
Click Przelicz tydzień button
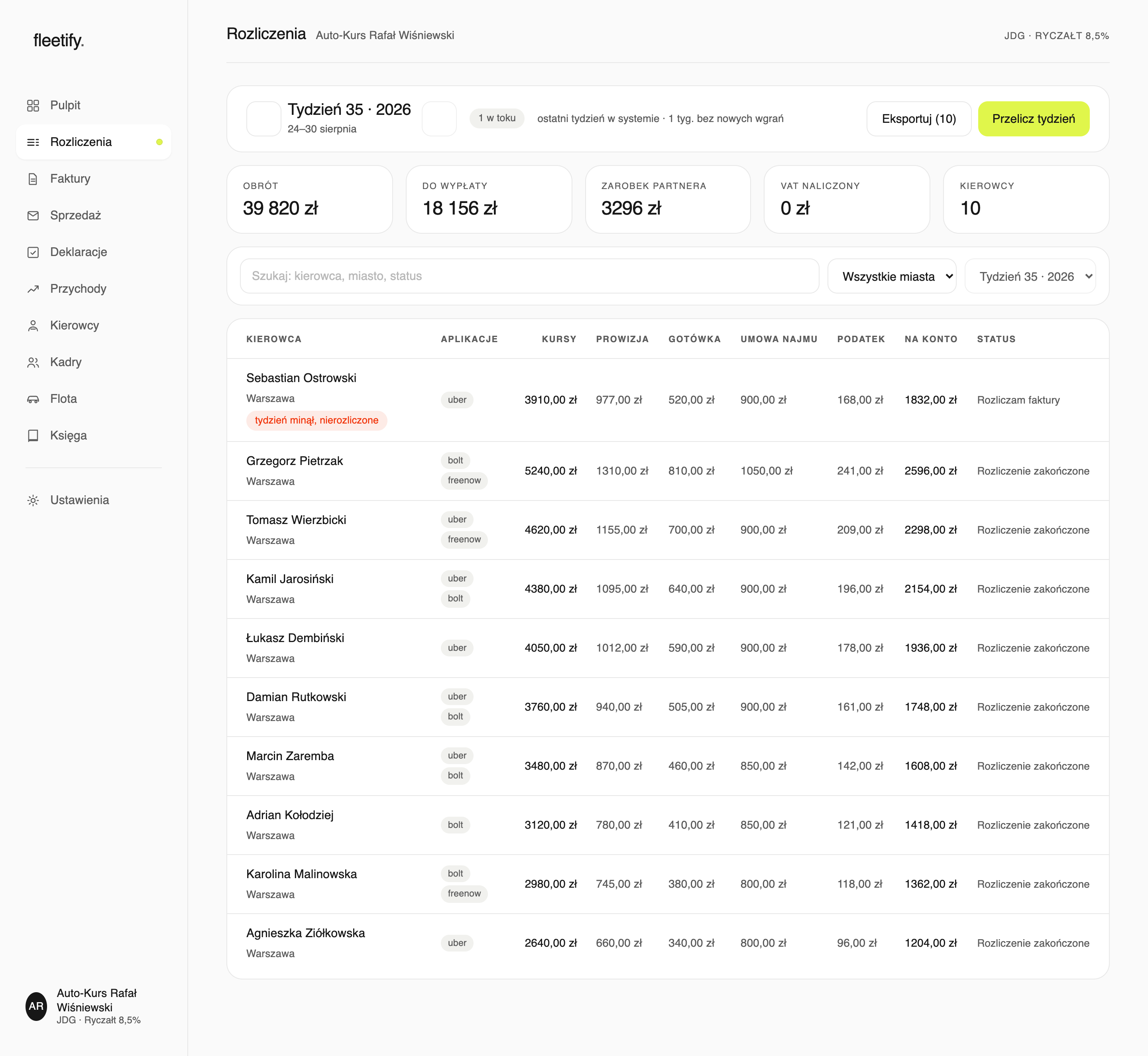coord(1034,119)
